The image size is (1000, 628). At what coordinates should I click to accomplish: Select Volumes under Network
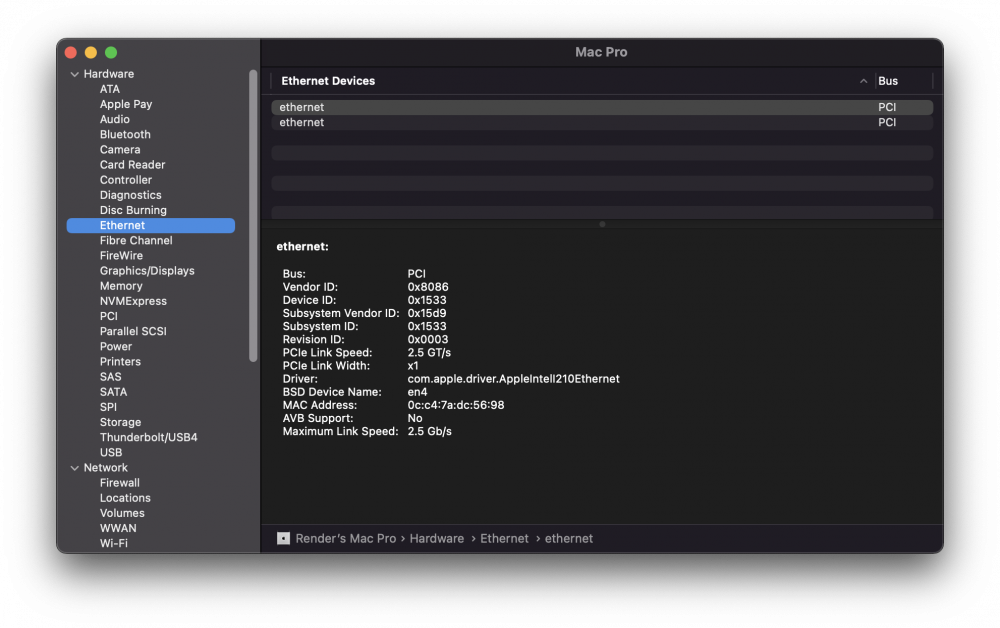pyautogui.click(x=122, y=513)
